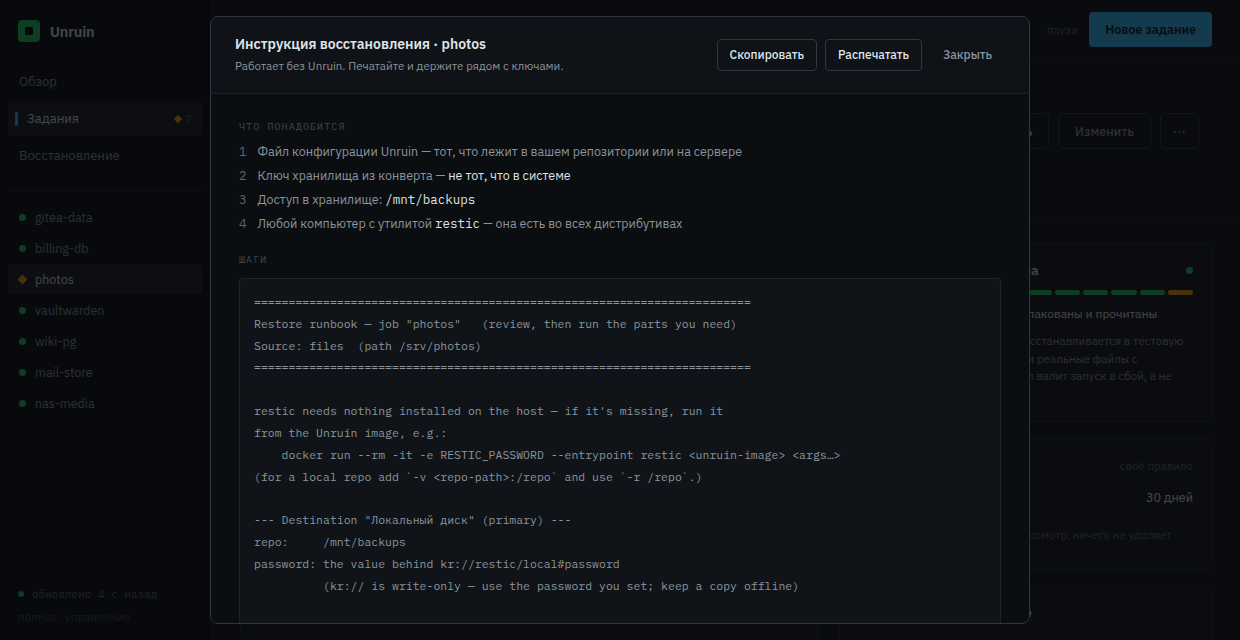
Task: Click item 2, Ключ хранилища из конверта
Action: [x=414, y=175]
